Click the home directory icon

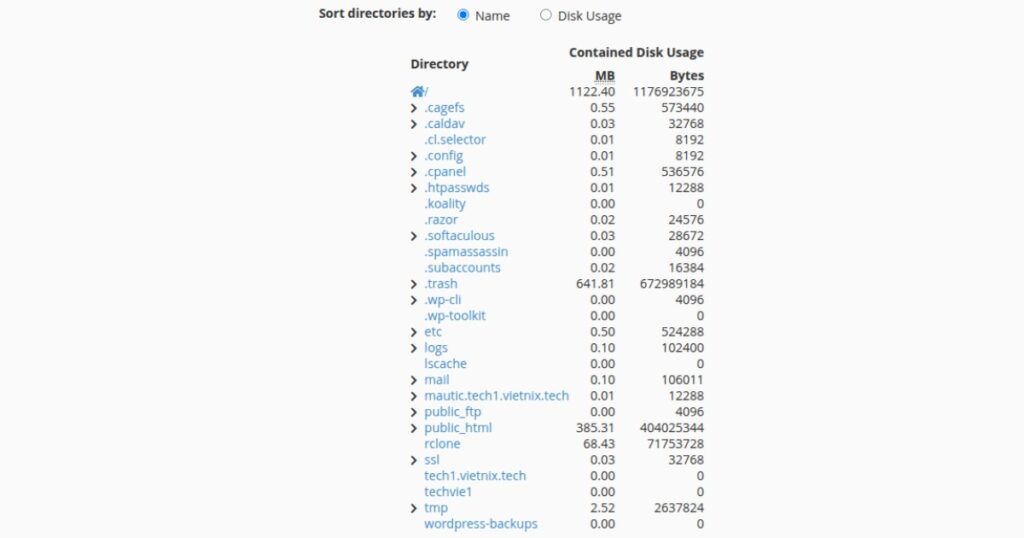click(x=417, y=92)
